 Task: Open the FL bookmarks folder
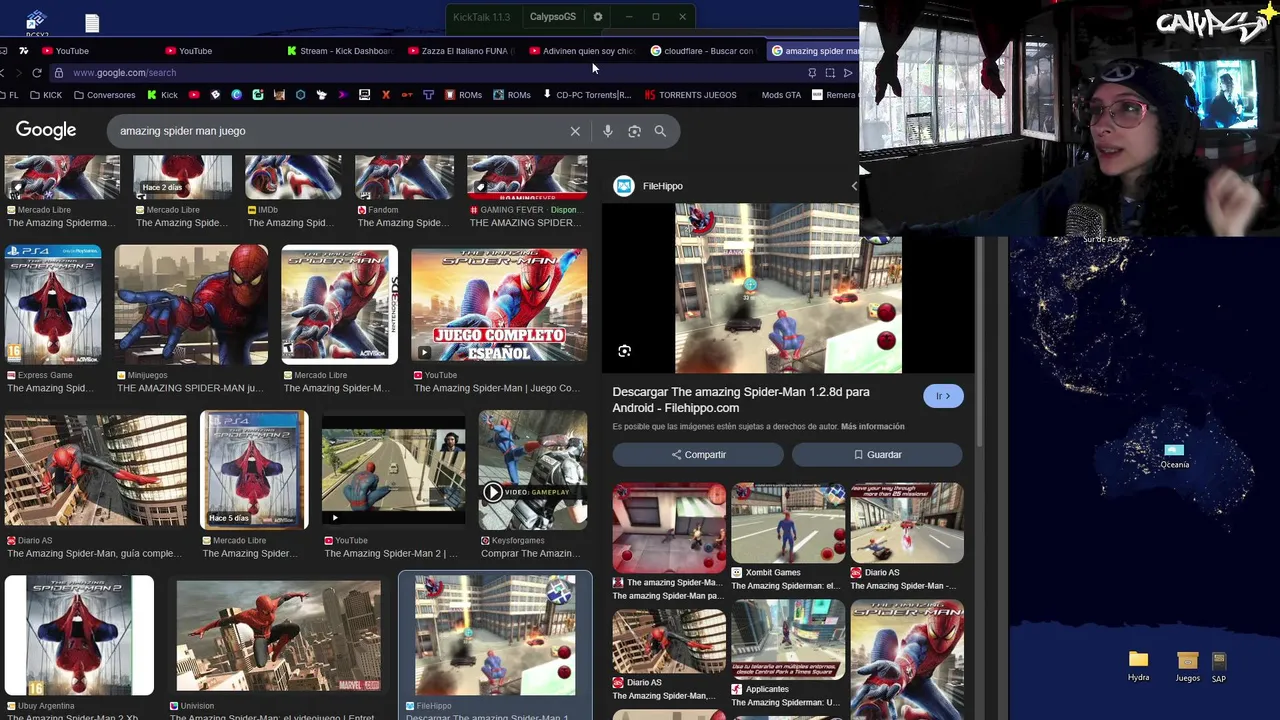pos(10,95)
